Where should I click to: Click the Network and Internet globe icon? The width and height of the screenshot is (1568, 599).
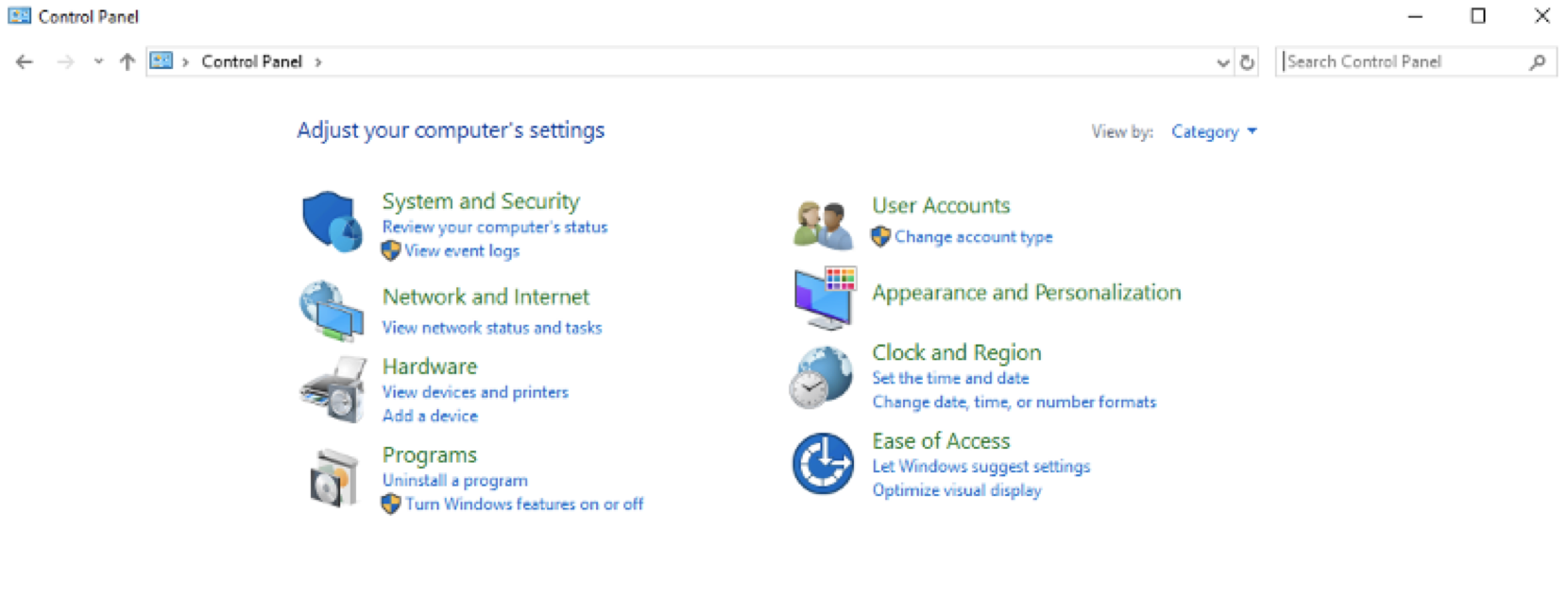click(x=332, y=310)
